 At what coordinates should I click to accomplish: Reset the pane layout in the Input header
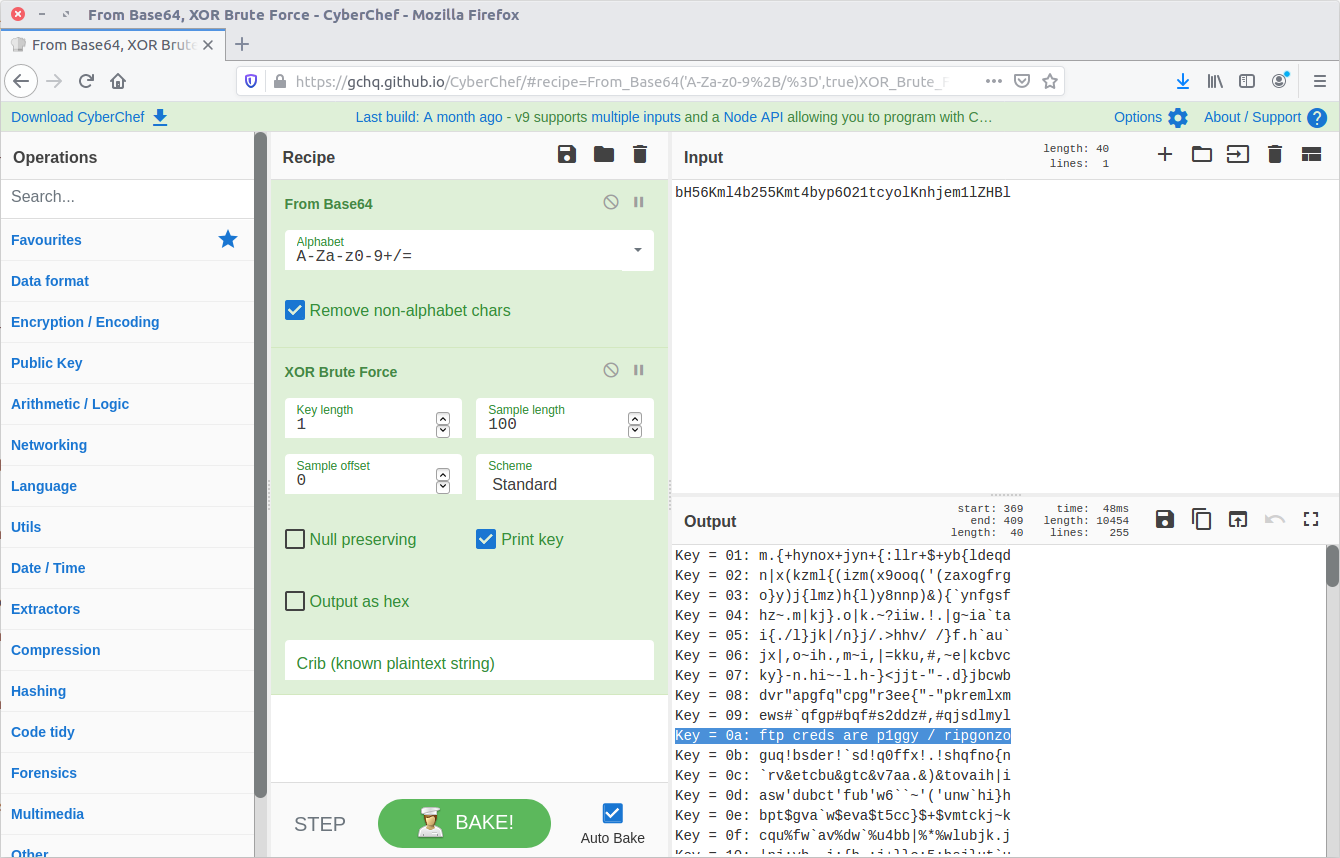[x=1312, y=154]
